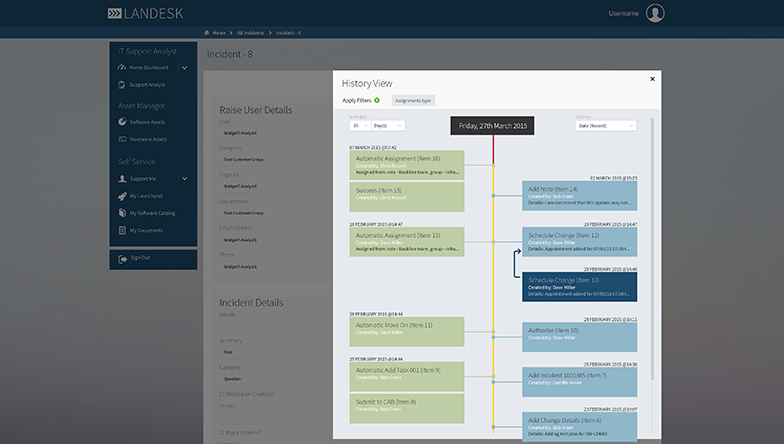Open My Launchpad rocket icon
The image size is (784, 444).
click(122, 196)
